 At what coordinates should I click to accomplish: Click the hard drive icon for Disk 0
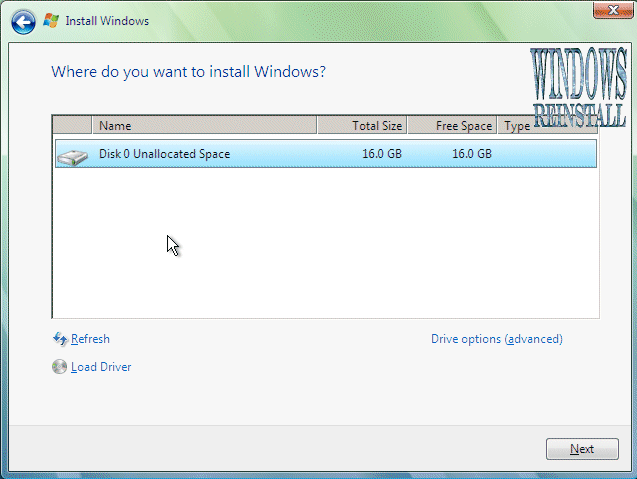(72, 155)
